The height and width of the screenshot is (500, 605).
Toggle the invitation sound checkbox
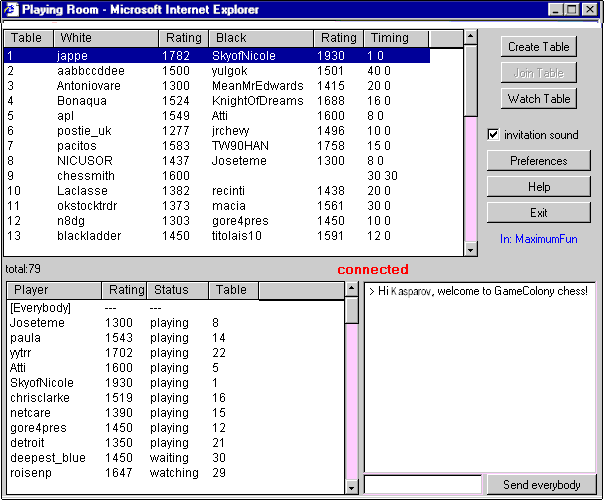493,135
